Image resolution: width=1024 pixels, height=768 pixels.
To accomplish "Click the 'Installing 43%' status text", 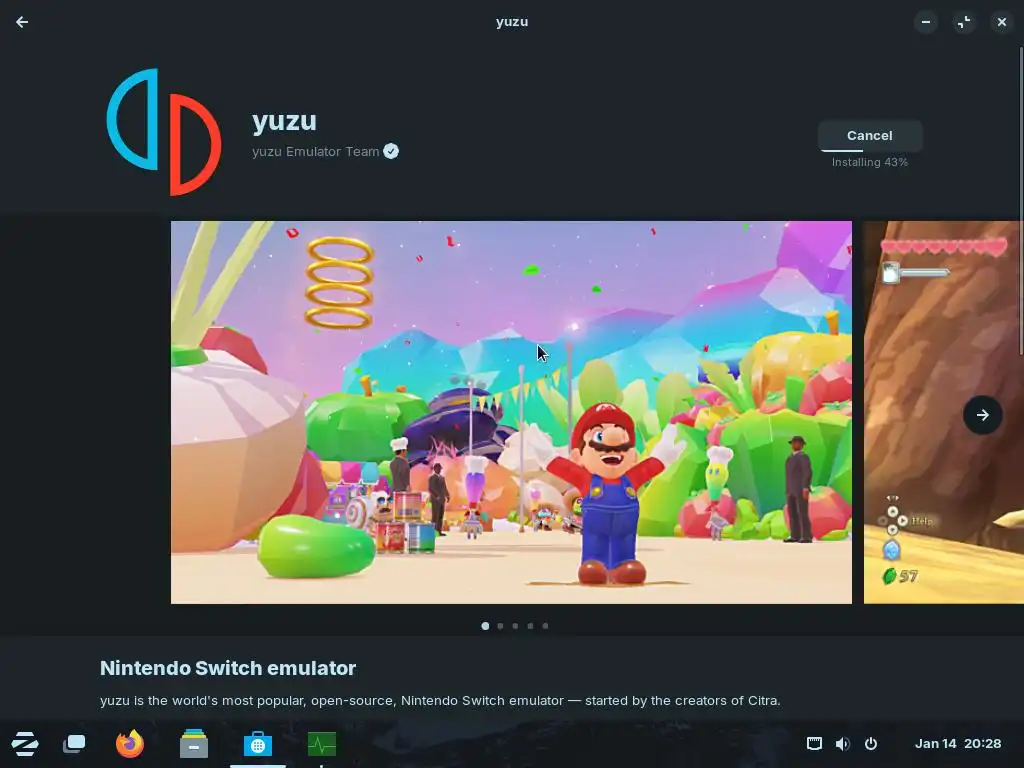I will coord(869,162).
